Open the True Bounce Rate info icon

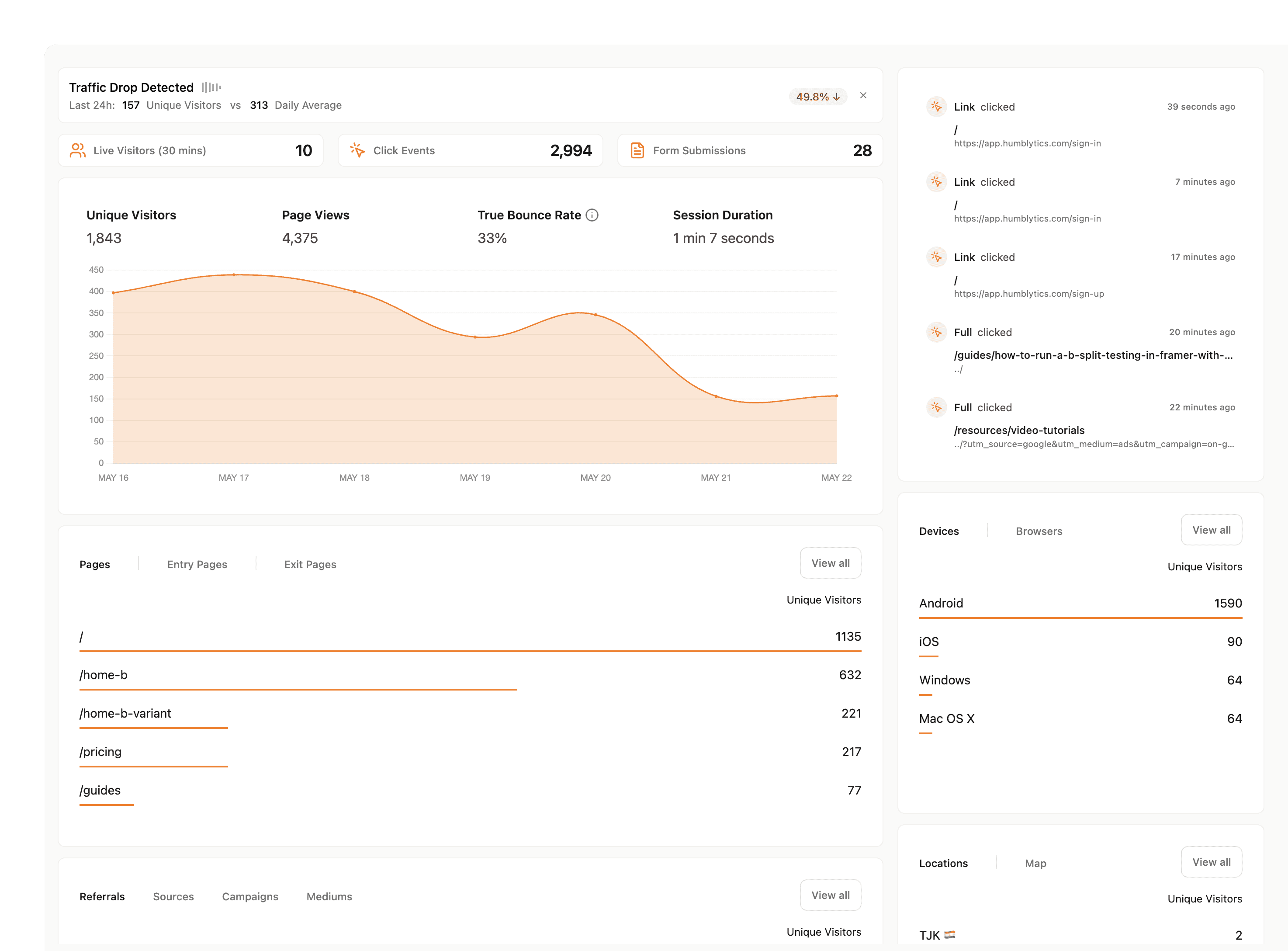(592, 215)
